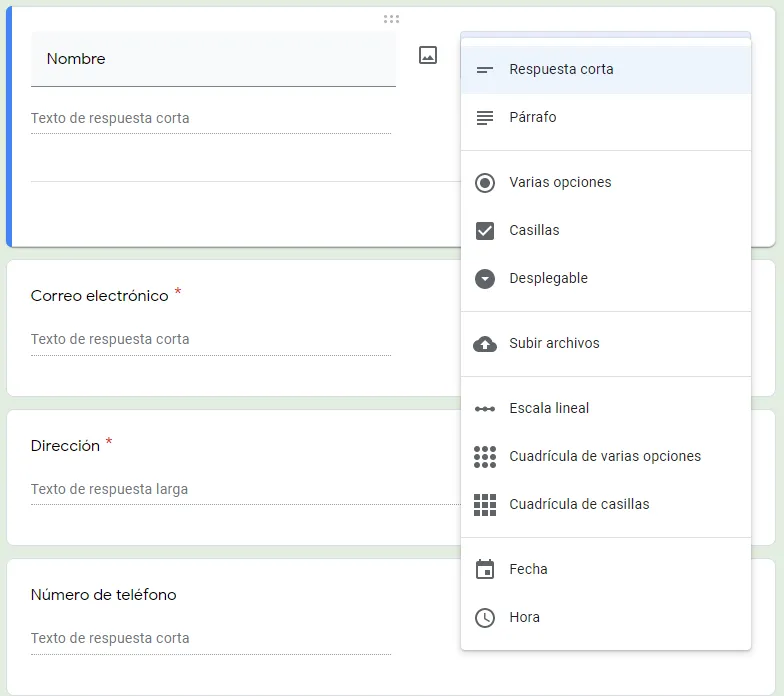Click the multiple choice grid dots icon

[x=484, y=456]
